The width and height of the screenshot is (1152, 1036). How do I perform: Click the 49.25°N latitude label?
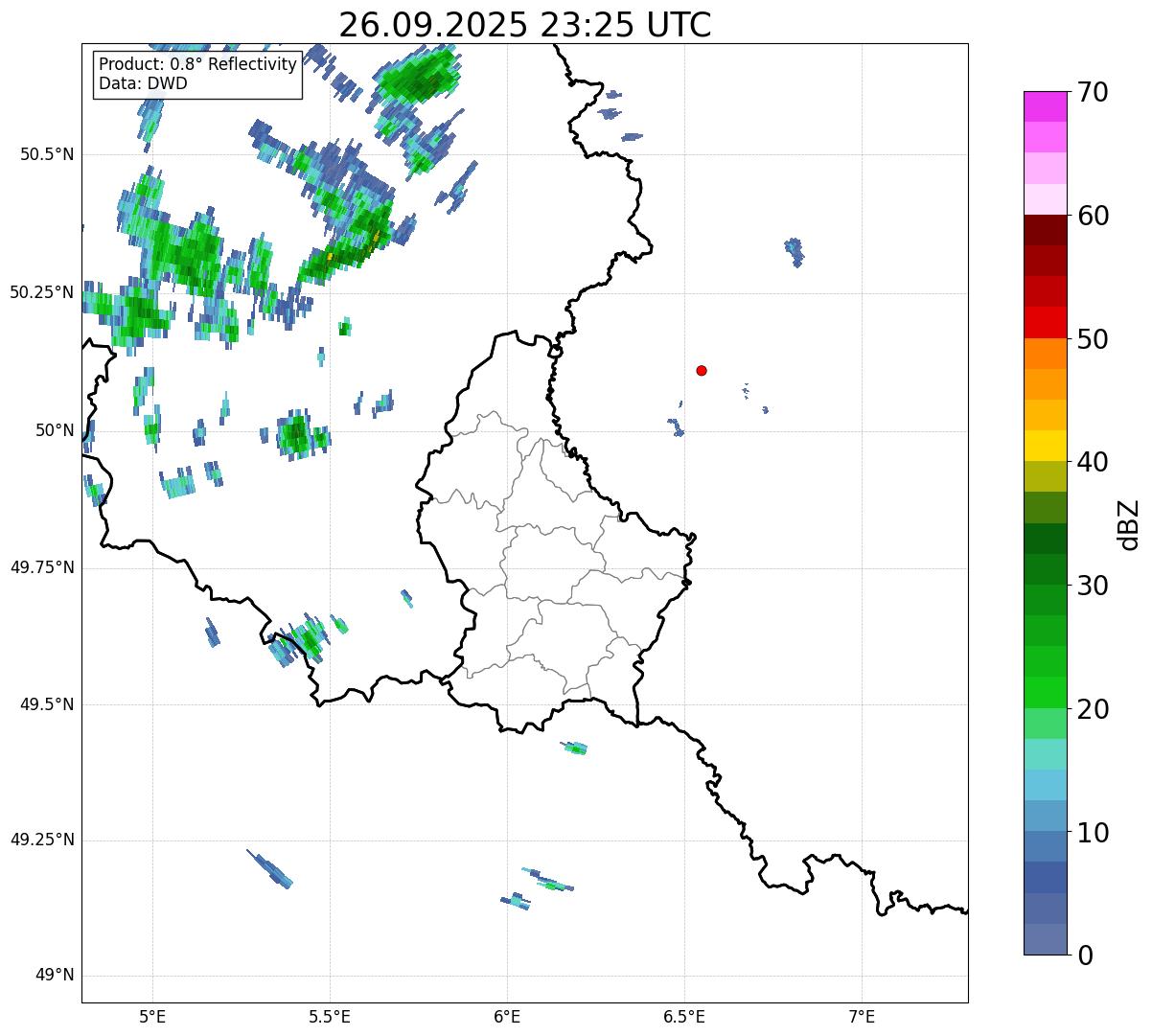[x=42, y=840]
